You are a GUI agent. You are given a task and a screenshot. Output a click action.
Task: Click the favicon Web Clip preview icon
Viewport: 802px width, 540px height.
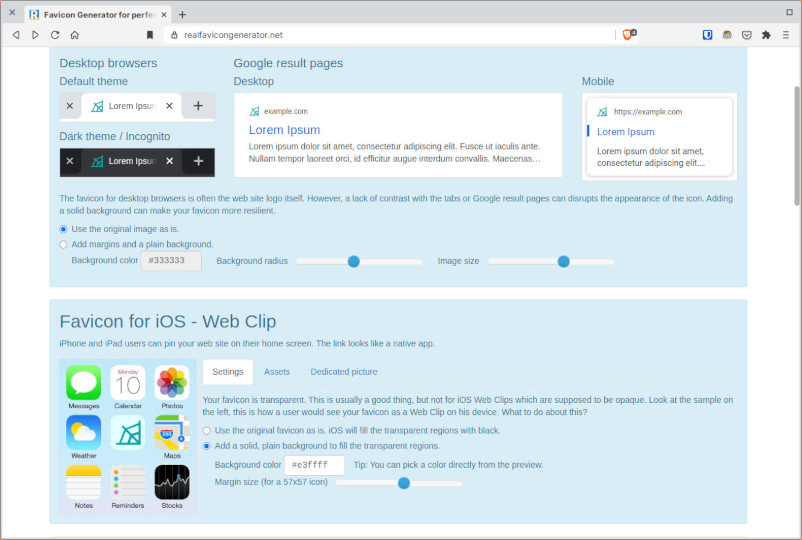coord(128,433)
